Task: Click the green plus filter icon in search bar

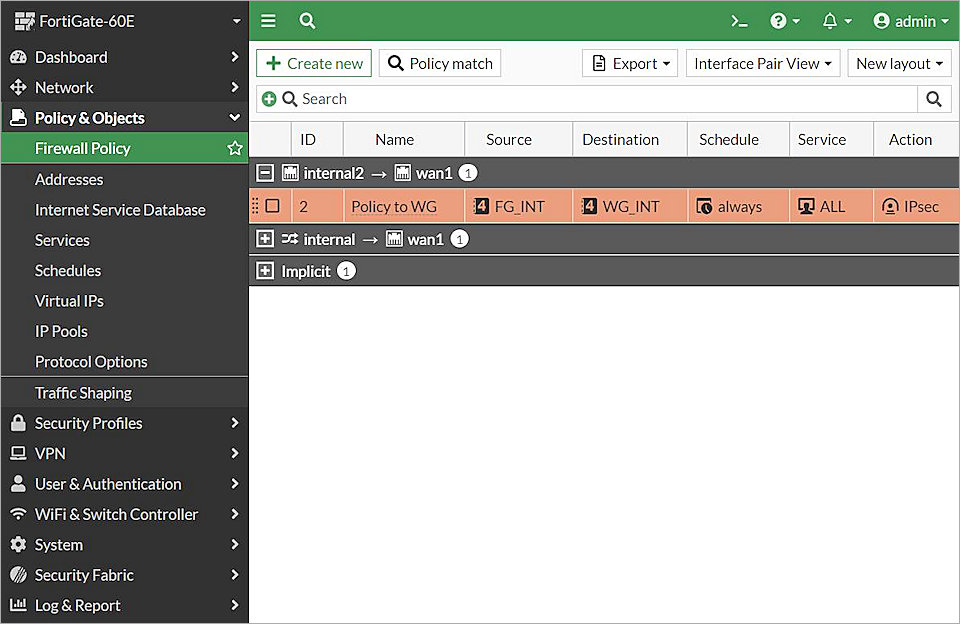Action: click(269, 99)
